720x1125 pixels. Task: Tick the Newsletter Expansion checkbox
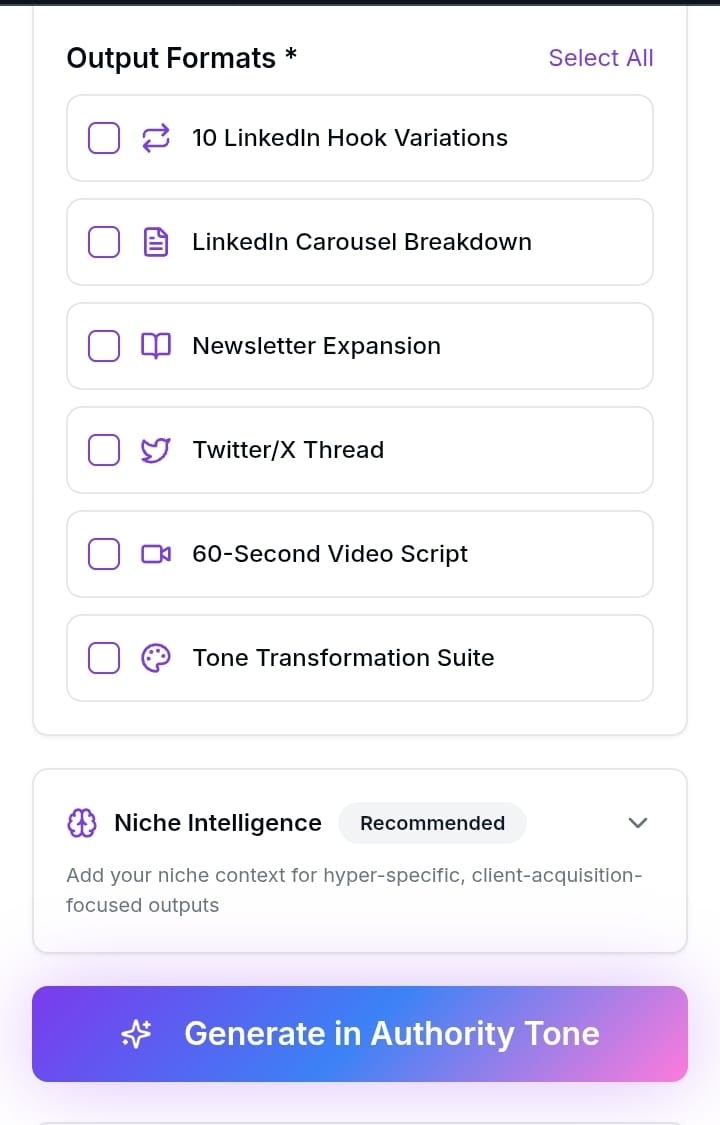(x=103, y=346)
